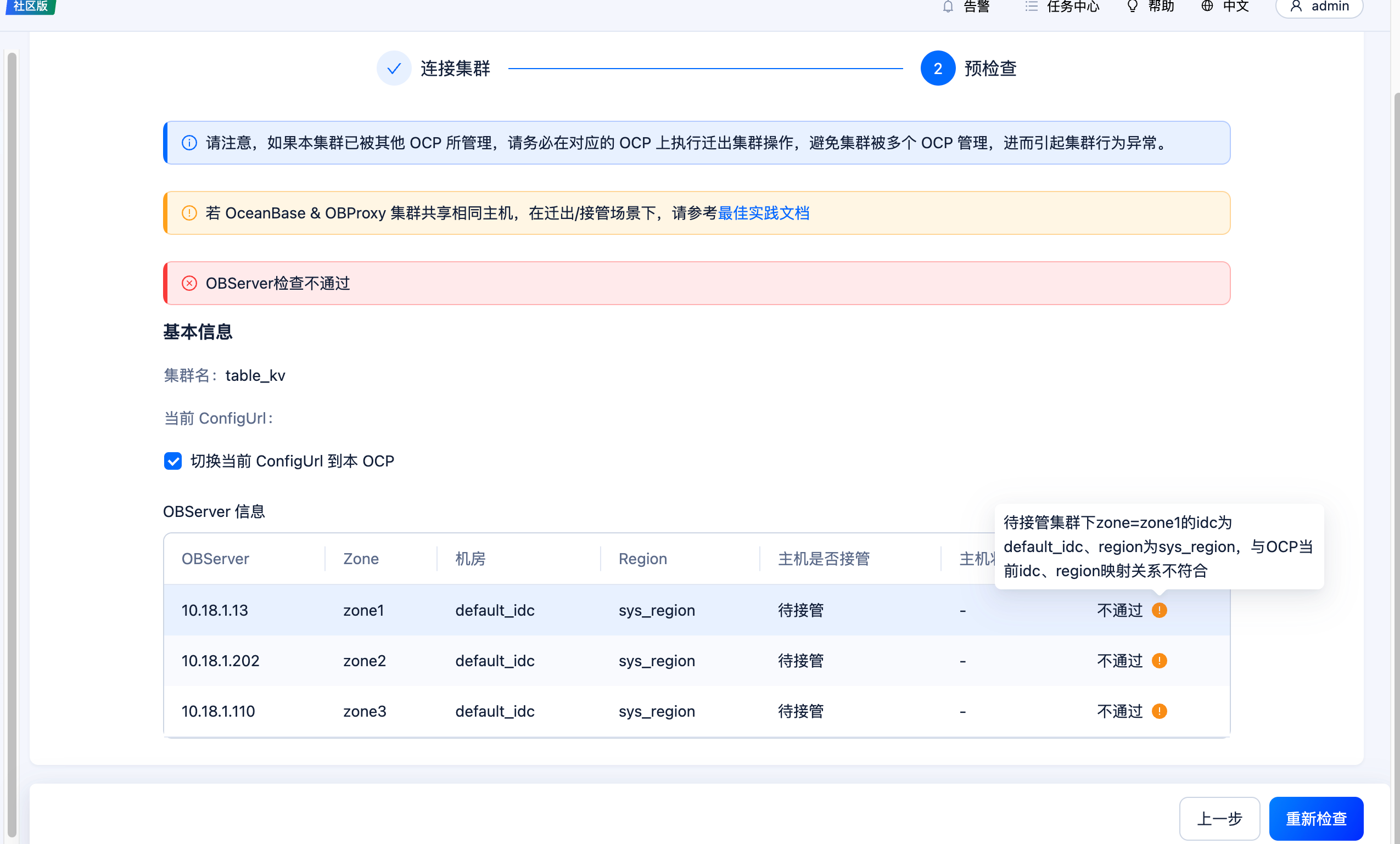Click the 社区版 edition badge
The image size is (1400, 844).
30,6
